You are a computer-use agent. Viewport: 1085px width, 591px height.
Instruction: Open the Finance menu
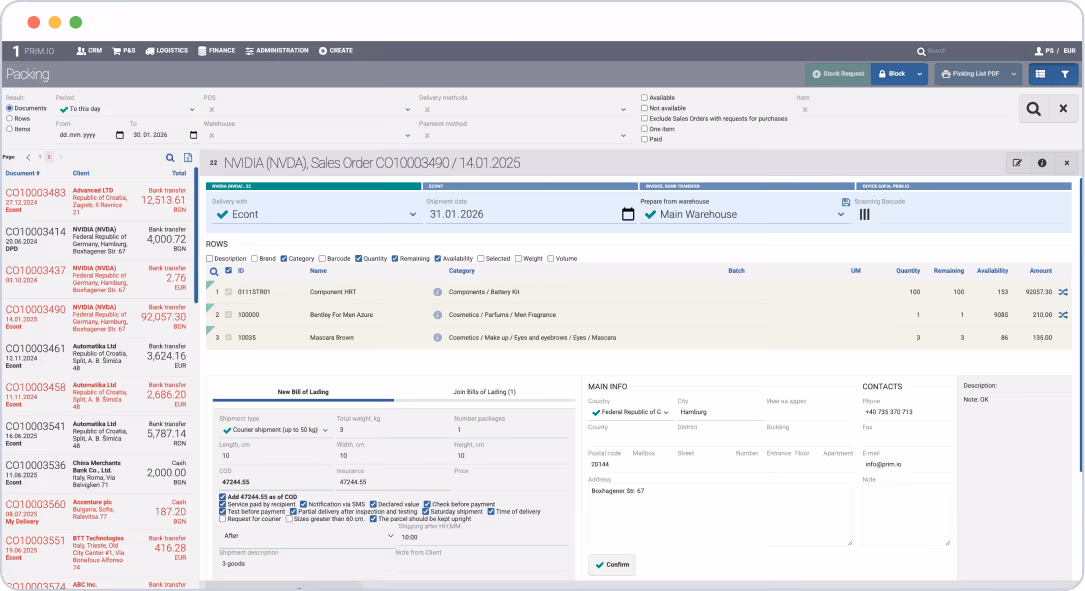tap(217, 51)
